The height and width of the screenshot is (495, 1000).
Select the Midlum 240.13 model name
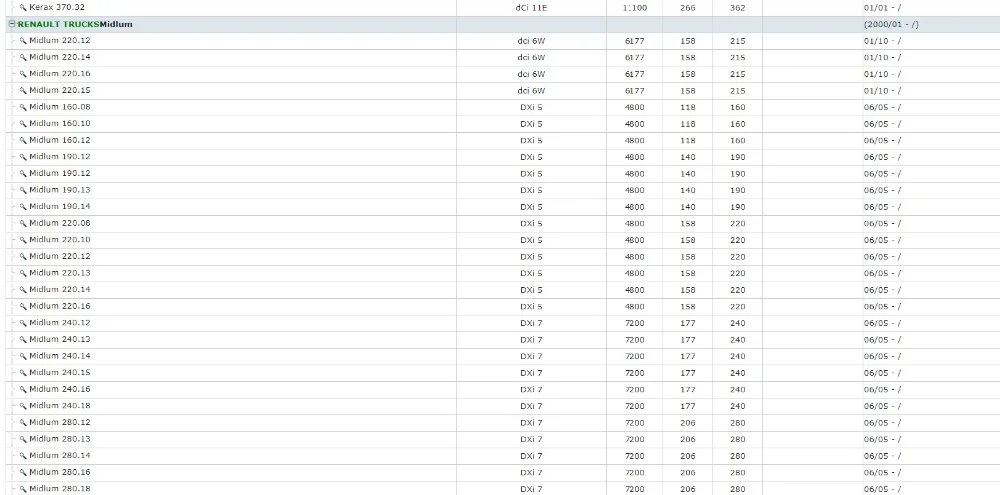(60, 339)
